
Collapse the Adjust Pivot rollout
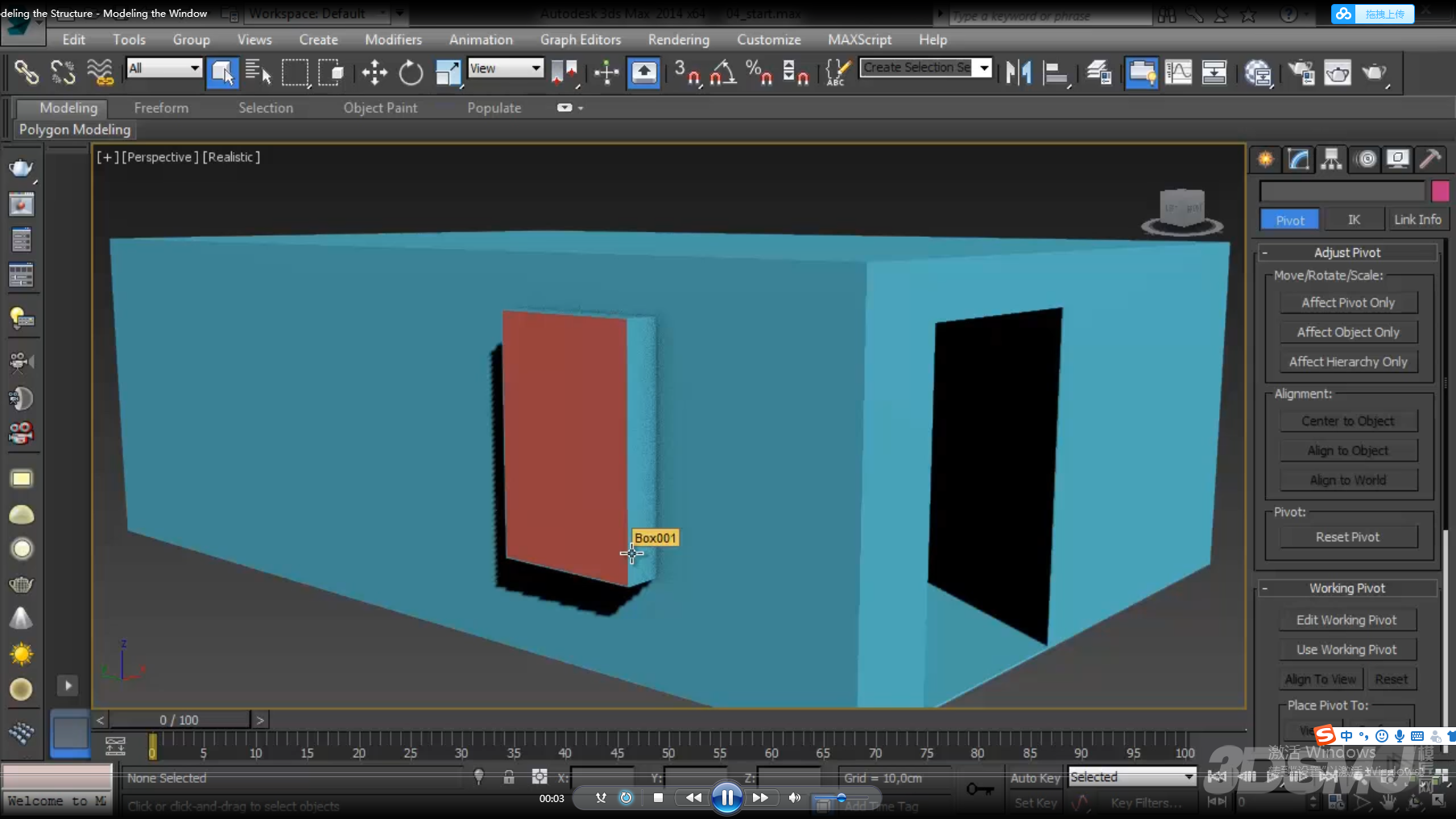pyautogui.click(x=1264, y=253)
